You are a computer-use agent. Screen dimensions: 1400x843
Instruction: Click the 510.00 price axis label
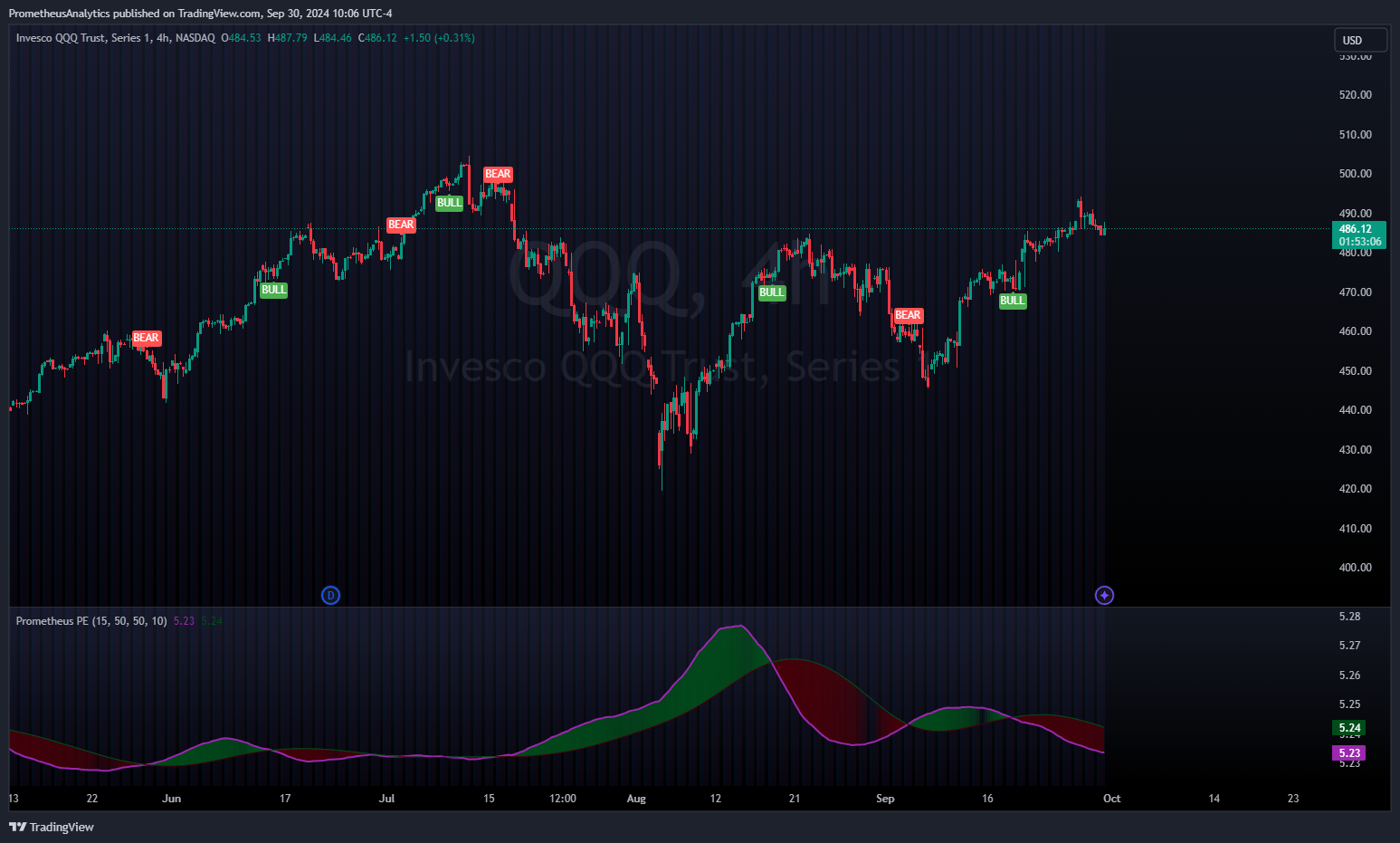1355,135
